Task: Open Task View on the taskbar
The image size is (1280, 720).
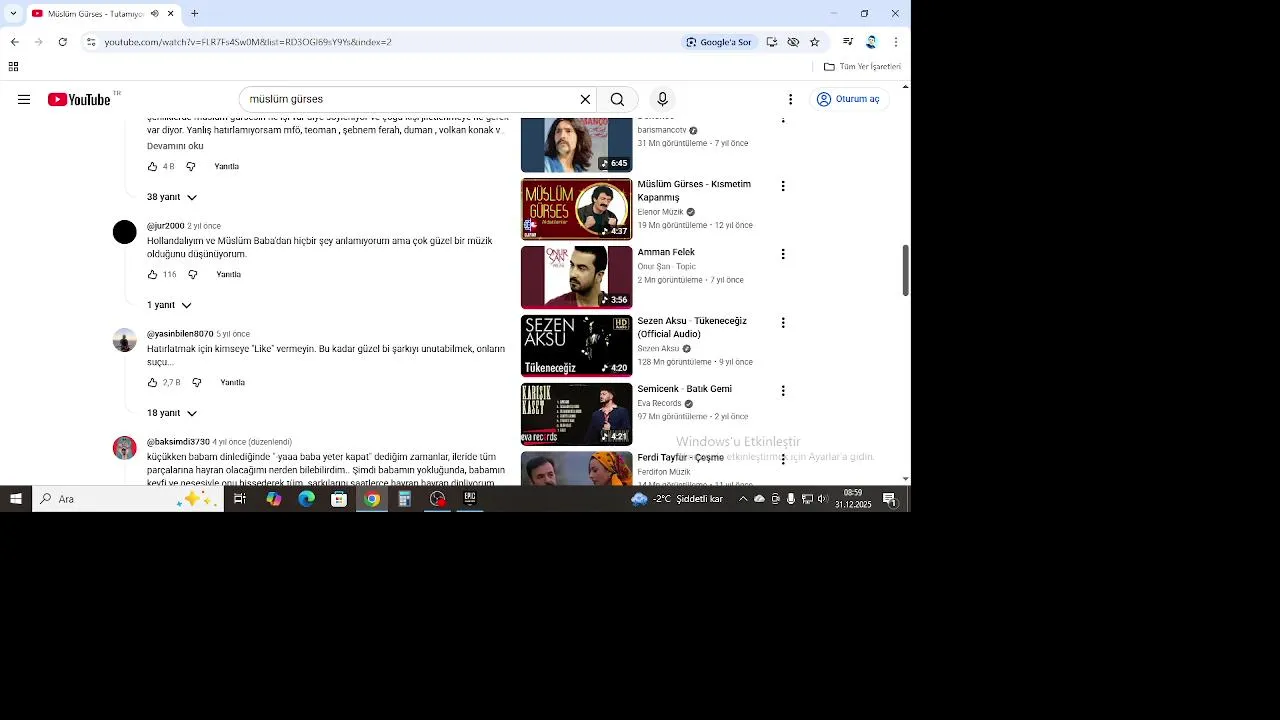Action: point(240,499)
